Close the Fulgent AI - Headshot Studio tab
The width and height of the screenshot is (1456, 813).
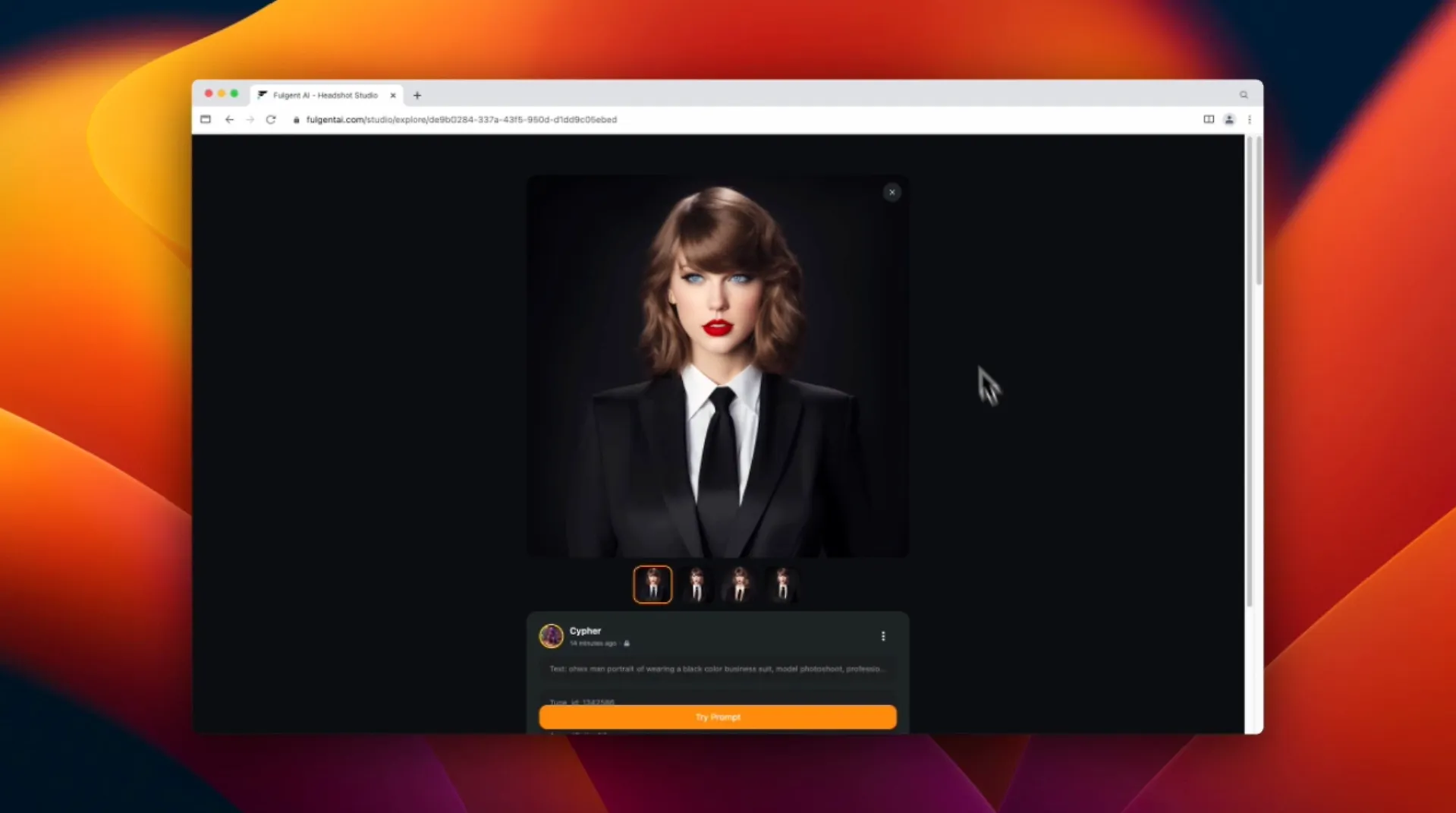click(393, 96)
